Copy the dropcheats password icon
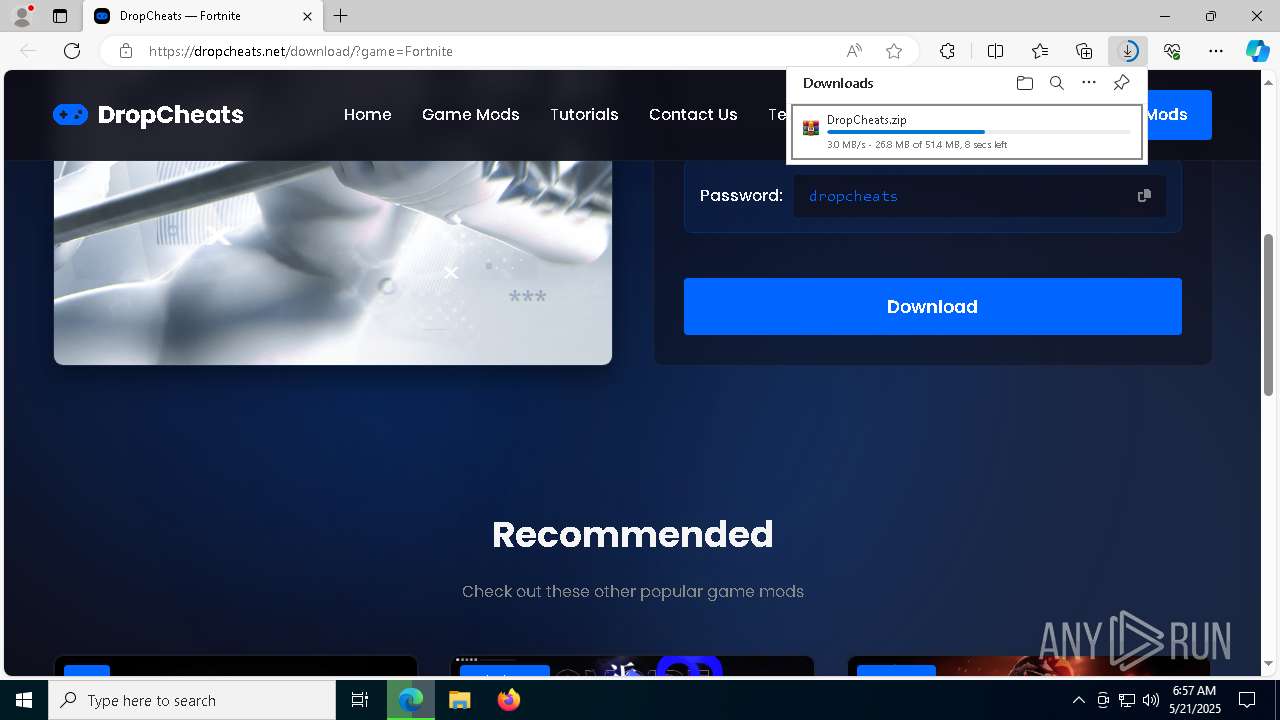Image resolution: width=1280 pixels, height=720 pixels. pos(1144,196)
